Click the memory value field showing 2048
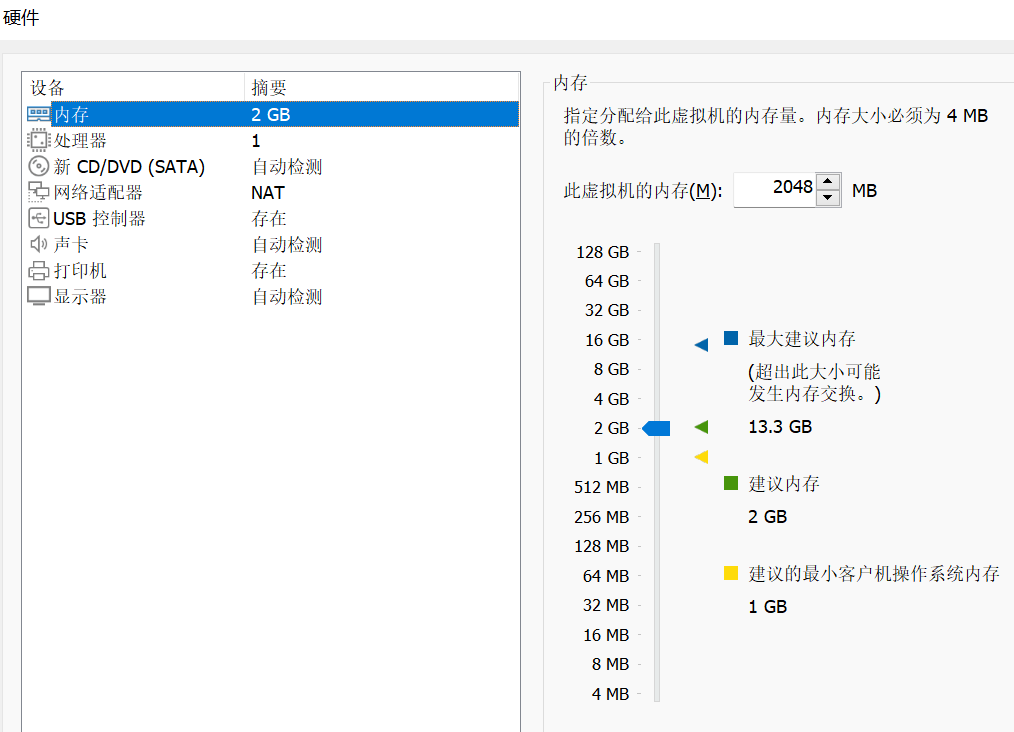Viewport: 1014px width, 732px height. point(775,189)
